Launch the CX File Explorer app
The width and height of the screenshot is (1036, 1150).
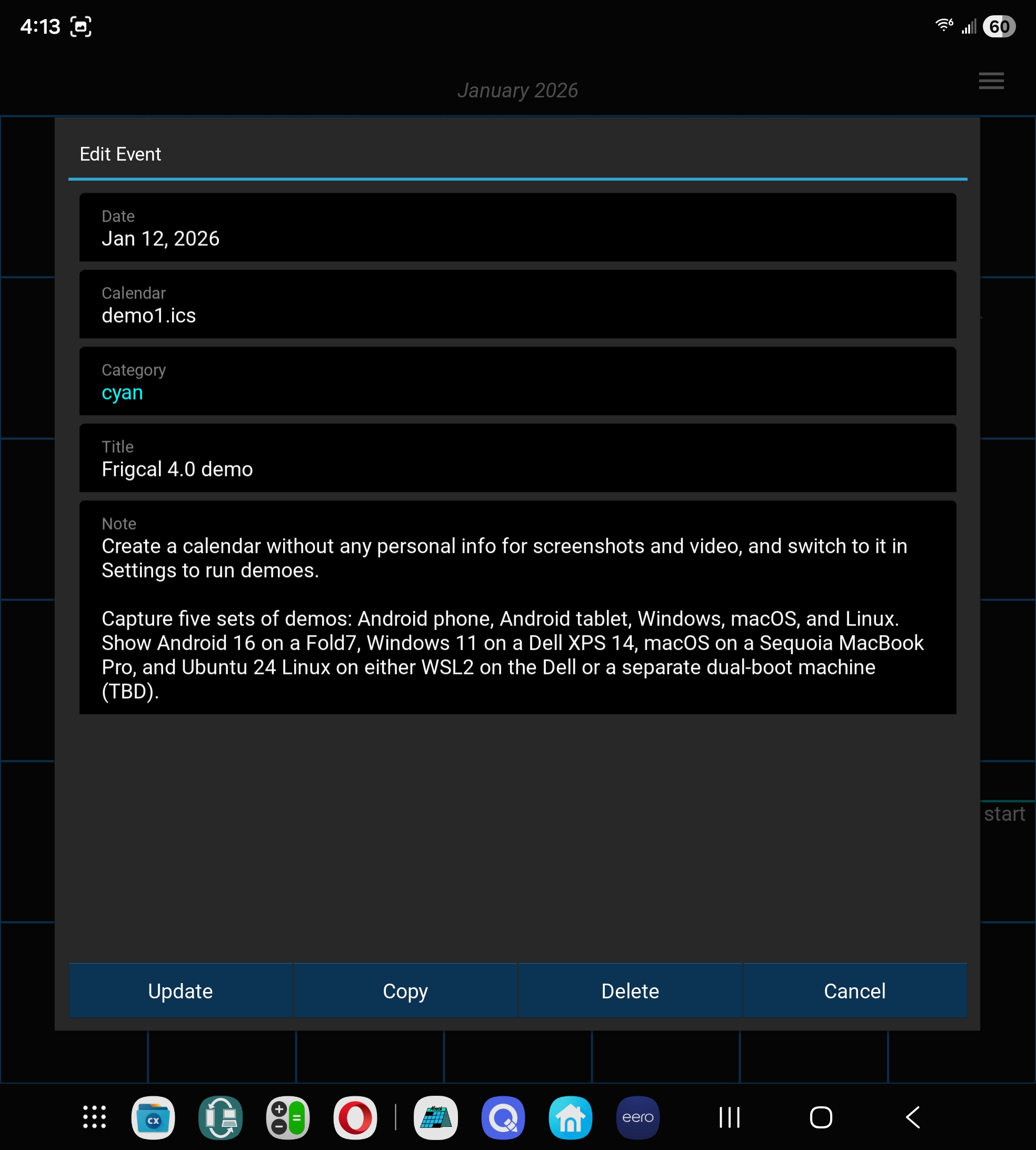(x=153, y=1117)
